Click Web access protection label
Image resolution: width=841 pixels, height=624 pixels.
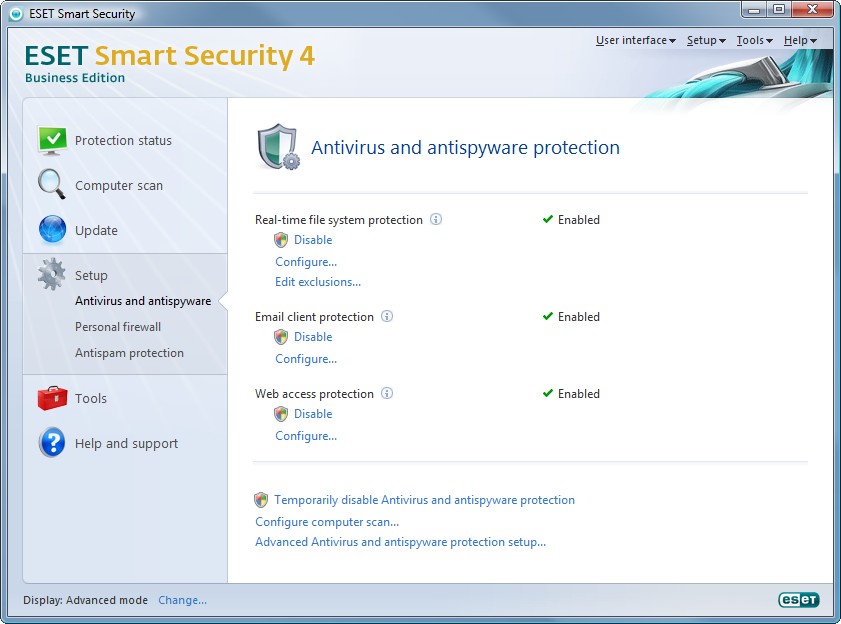click(314, 394)
